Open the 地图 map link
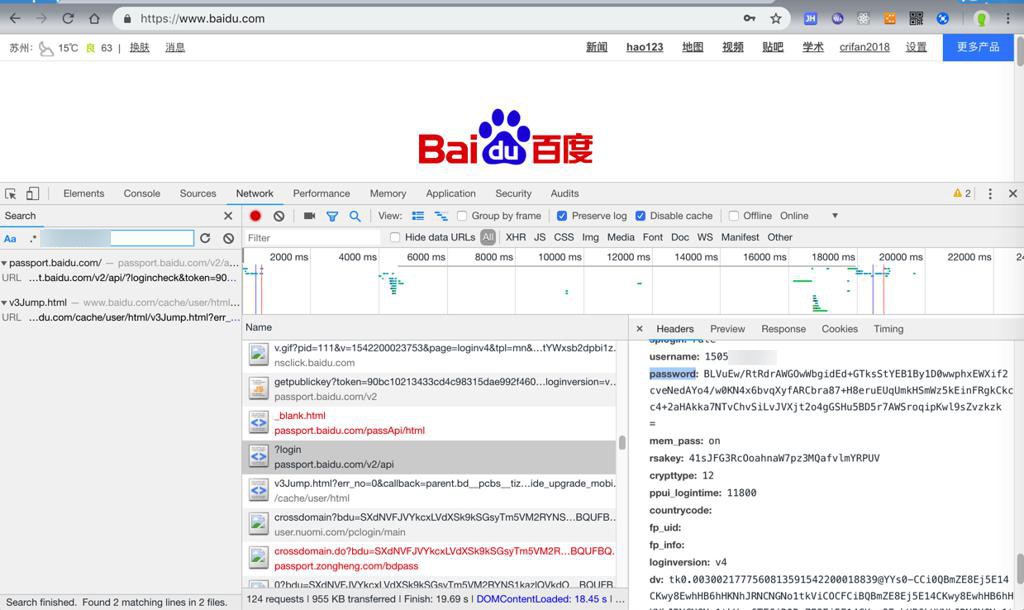 692,47
